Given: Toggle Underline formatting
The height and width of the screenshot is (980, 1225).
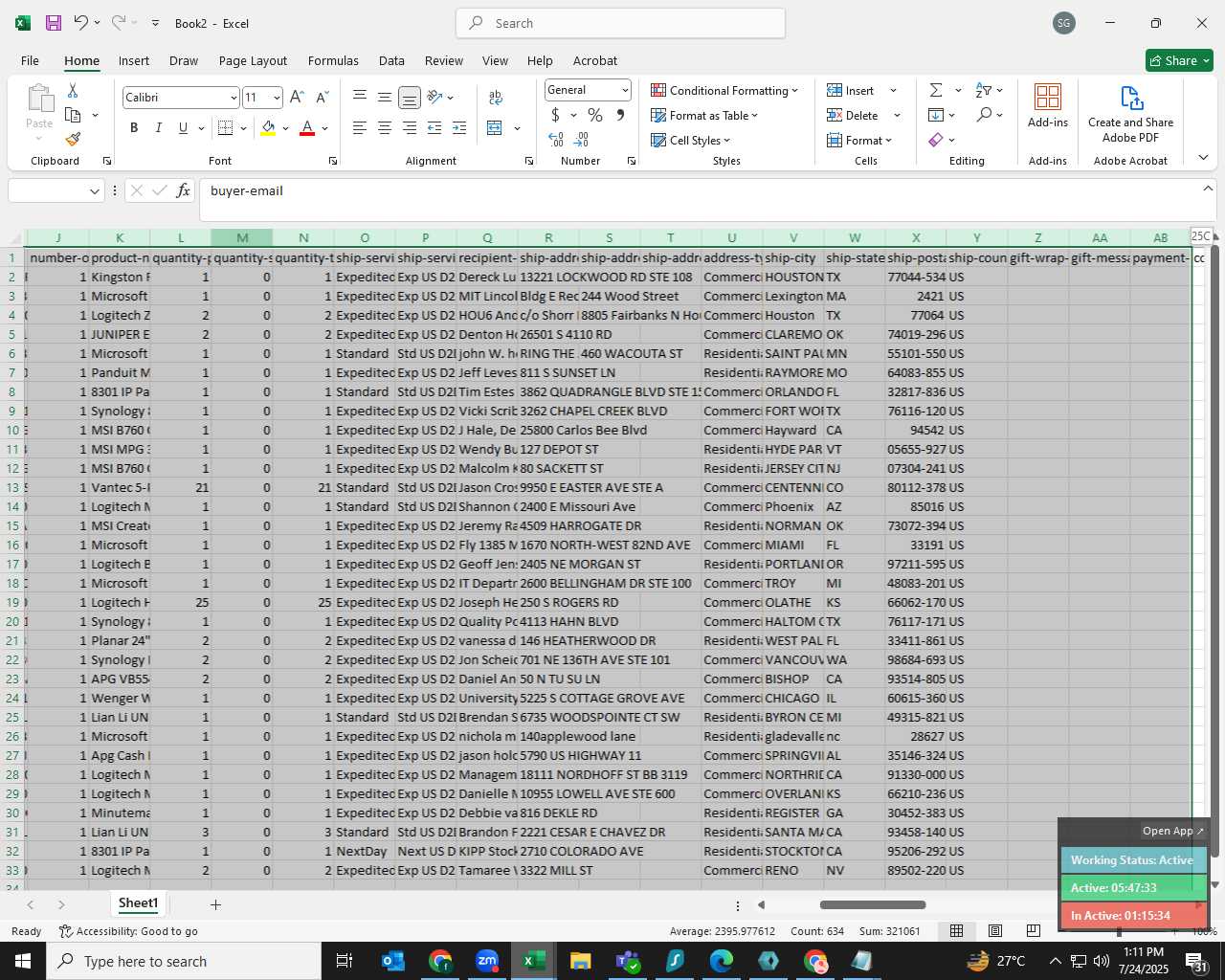Looking at the screenshot, I should [183, 127].
